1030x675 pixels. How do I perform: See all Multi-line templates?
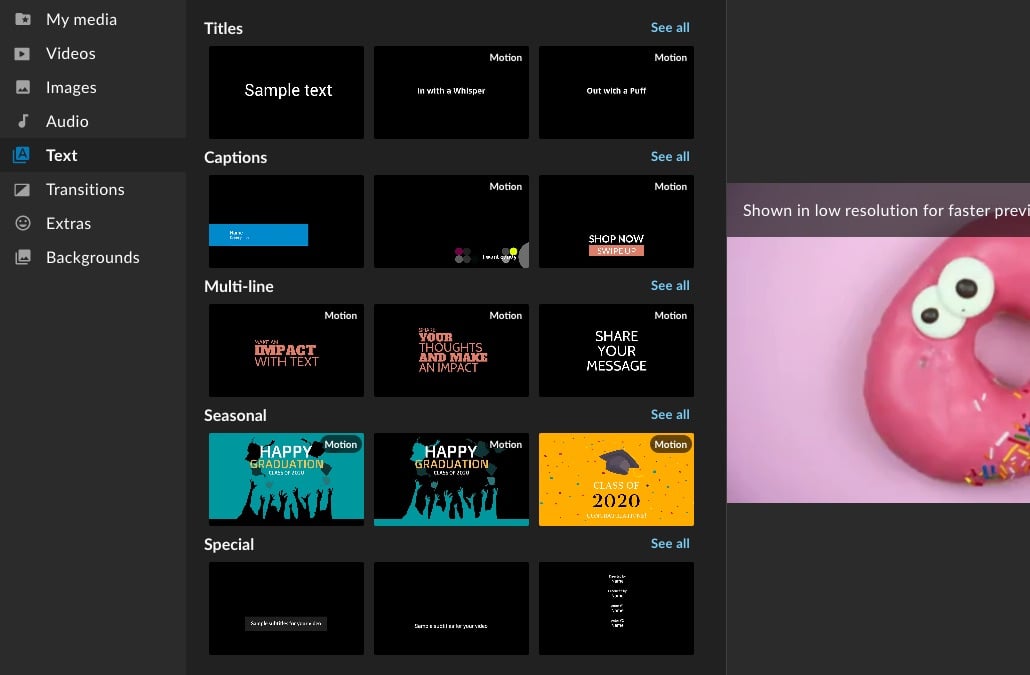coord(670,285)
